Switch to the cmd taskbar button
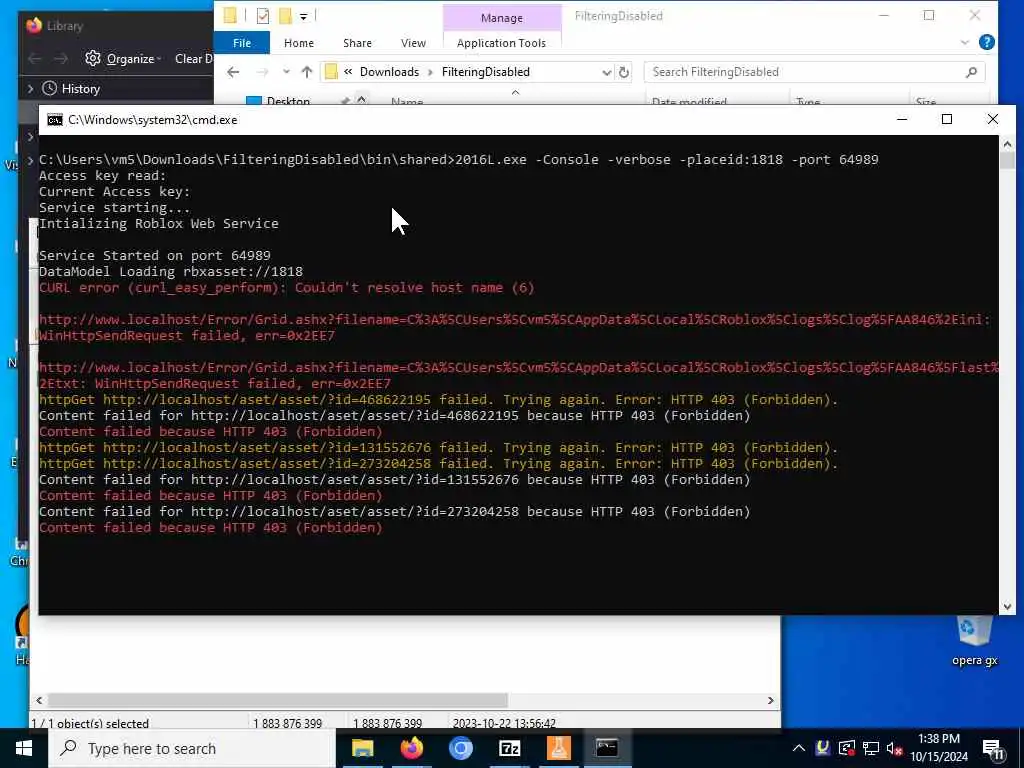This screenshot has width=1024, height=768. pyautogui.click(x=607, y=748)
